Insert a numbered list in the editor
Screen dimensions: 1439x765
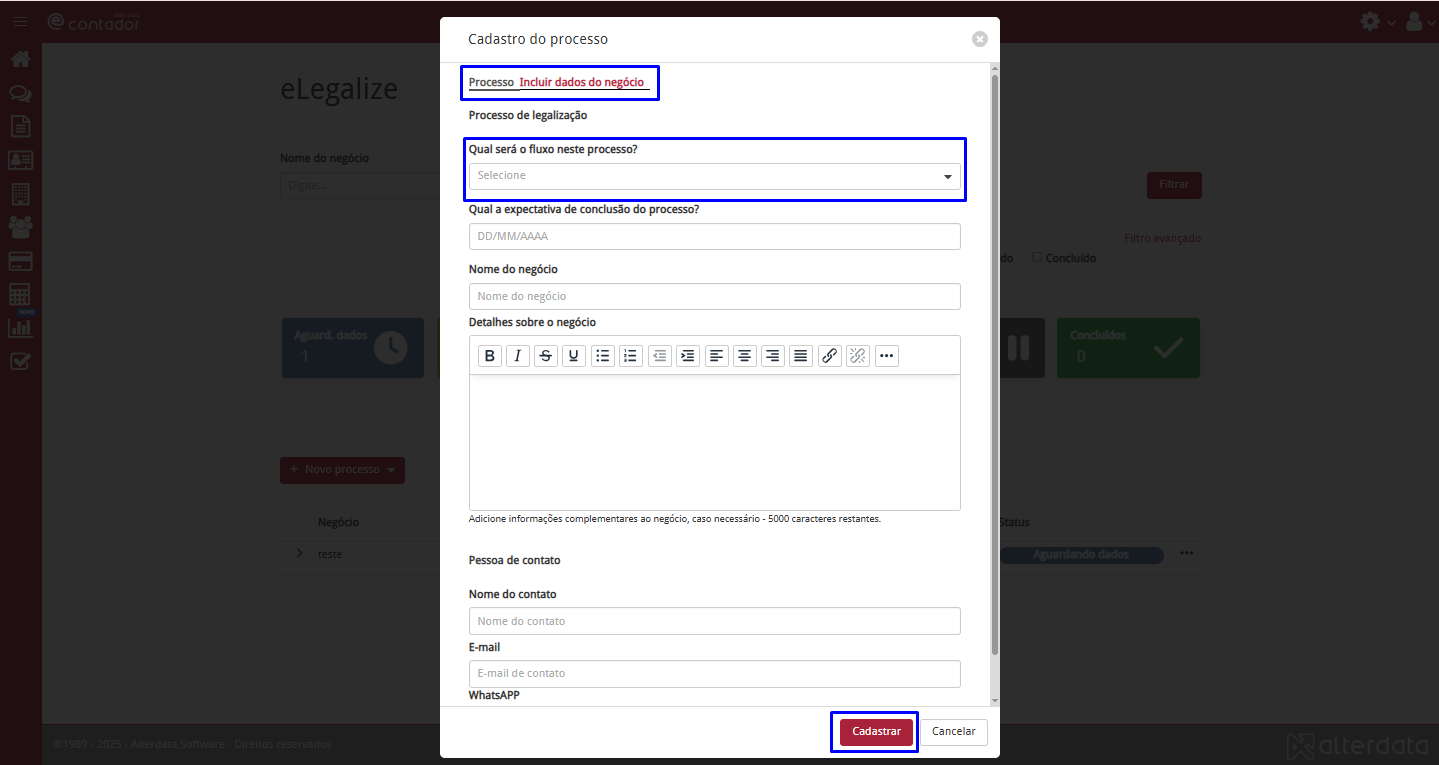click(631, 355)
